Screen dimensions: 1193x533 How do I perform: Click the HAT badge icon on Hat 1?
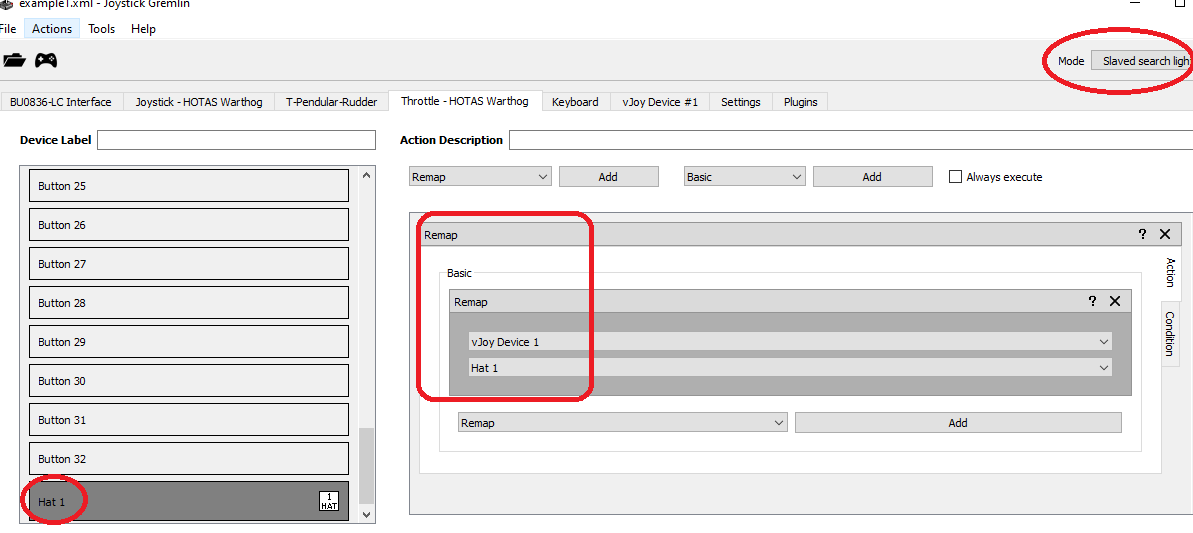click(329, 501)
